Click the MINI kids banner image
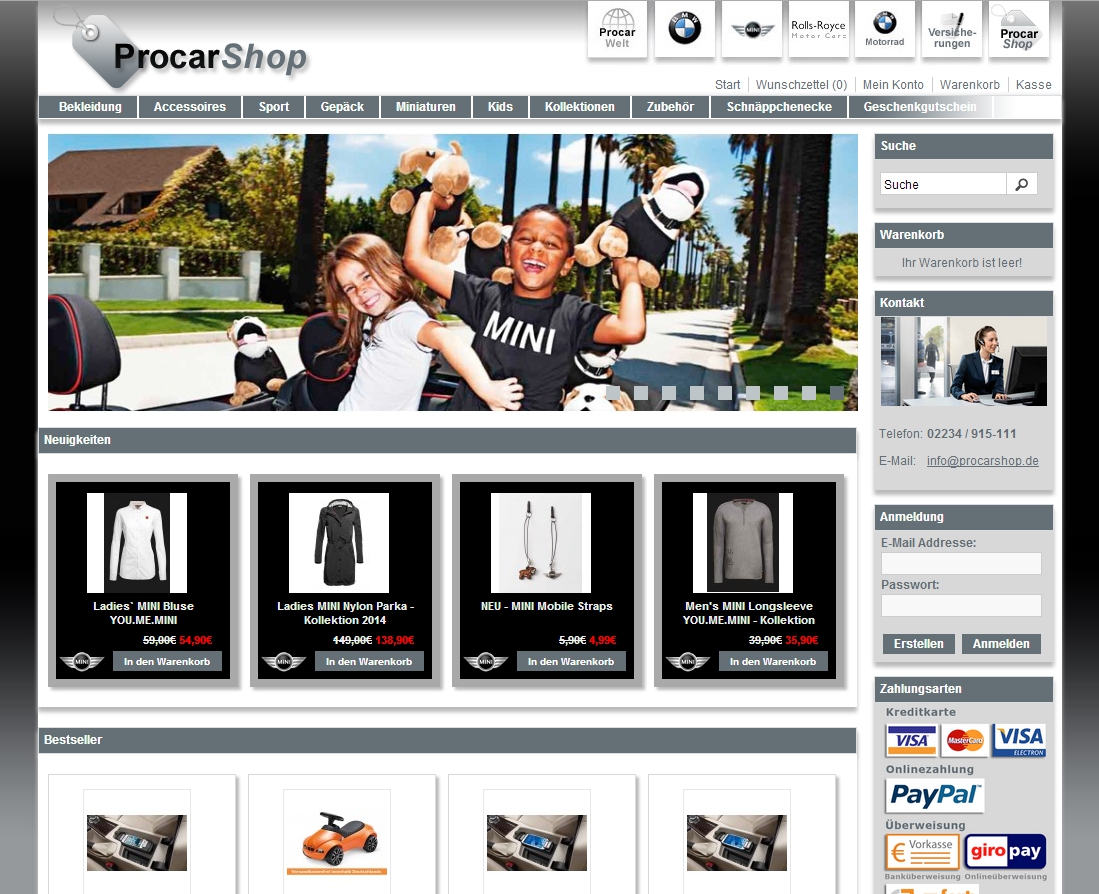The width and height of the screenshot is (1099, 894). 453,272
